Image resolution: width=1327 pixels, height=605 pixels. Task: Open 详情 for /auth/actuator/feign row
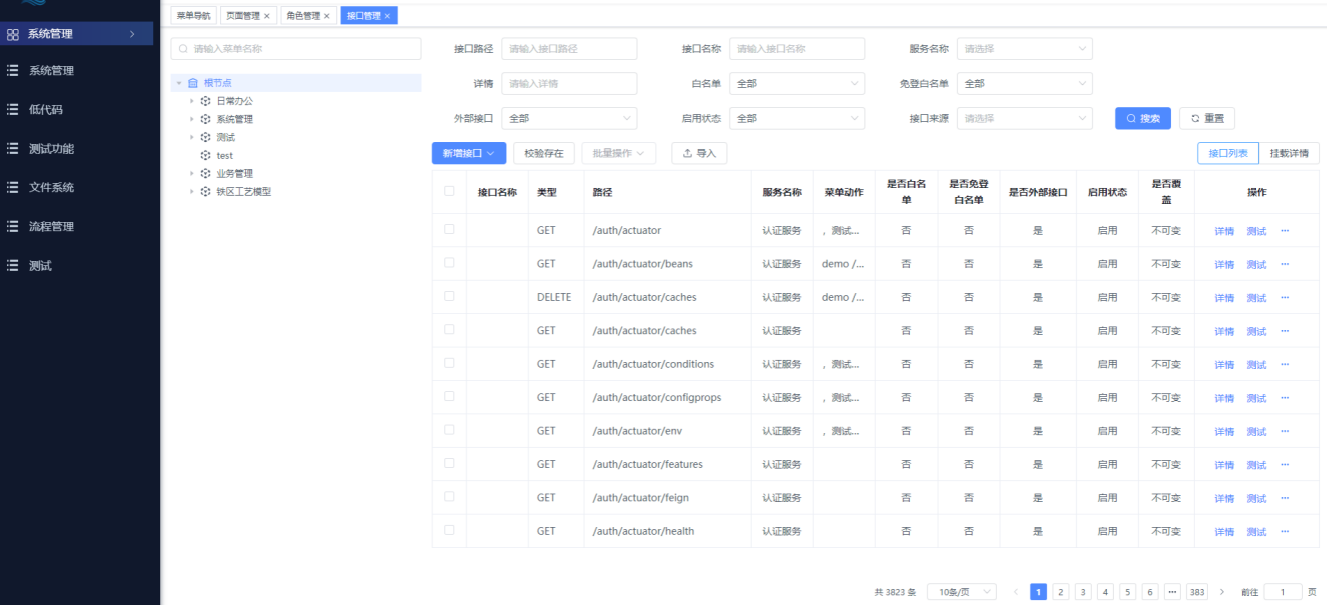coord(1224,498)
